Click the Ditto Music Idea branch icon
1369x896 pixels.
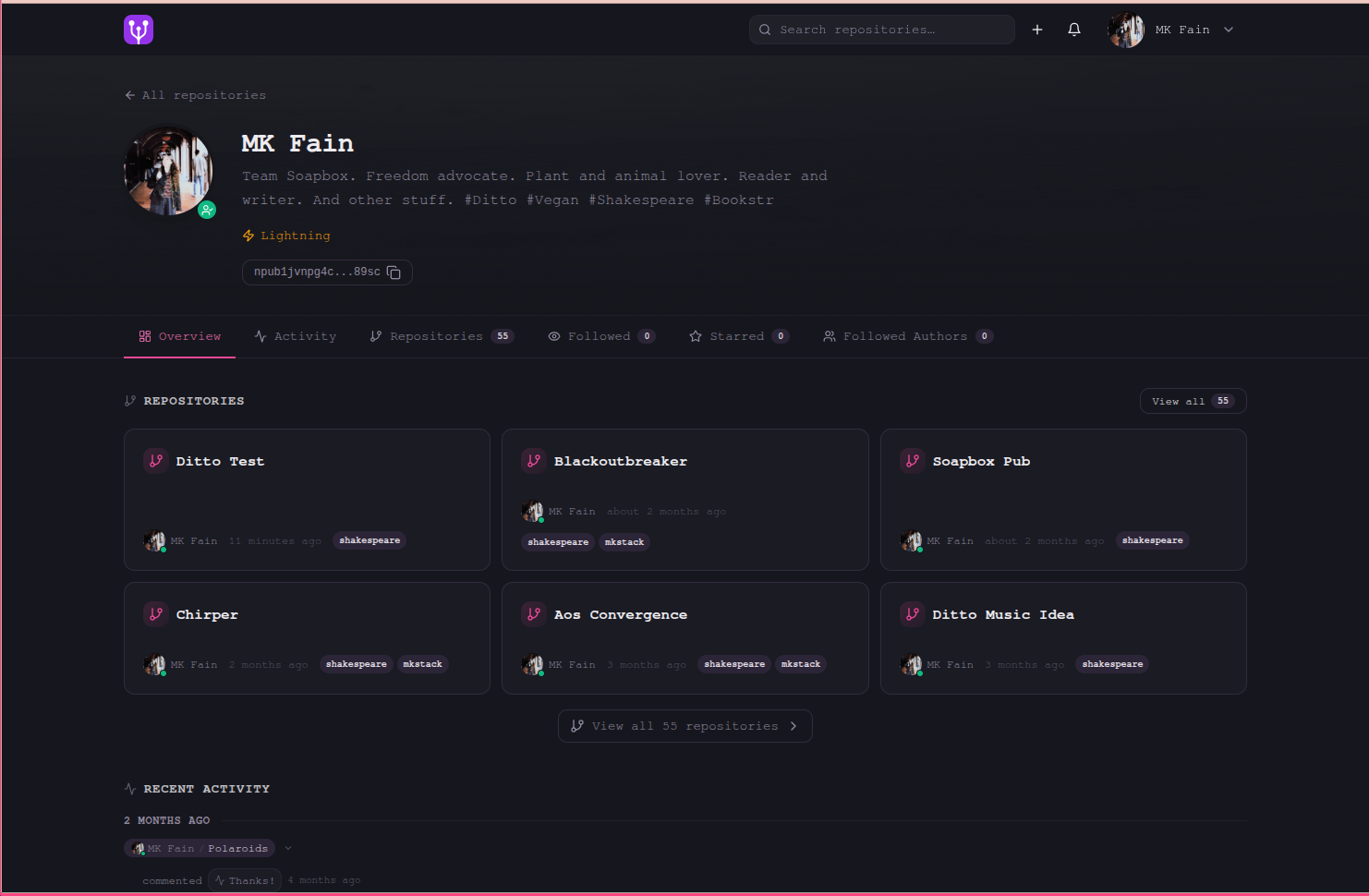click(913, 614)
